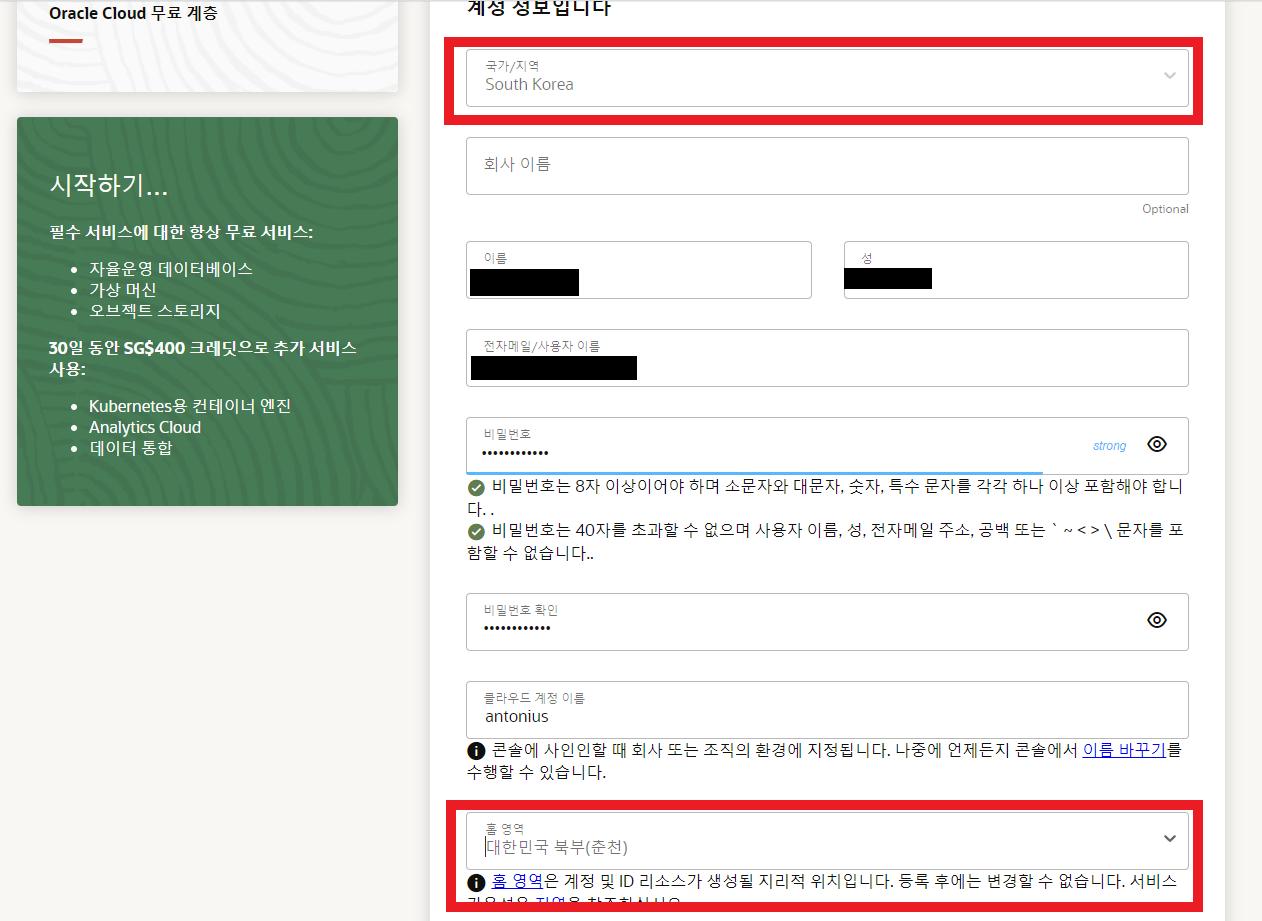Click info icon beside 홈 영역 description

(x=476, y=882)
